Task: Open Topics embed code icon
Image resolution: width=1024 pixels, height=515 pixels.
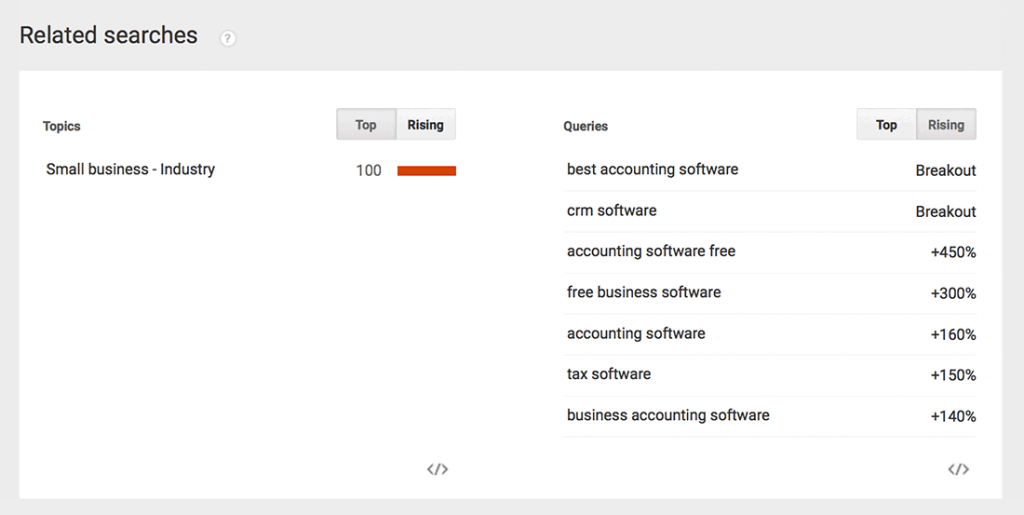Action: [438, 469]
